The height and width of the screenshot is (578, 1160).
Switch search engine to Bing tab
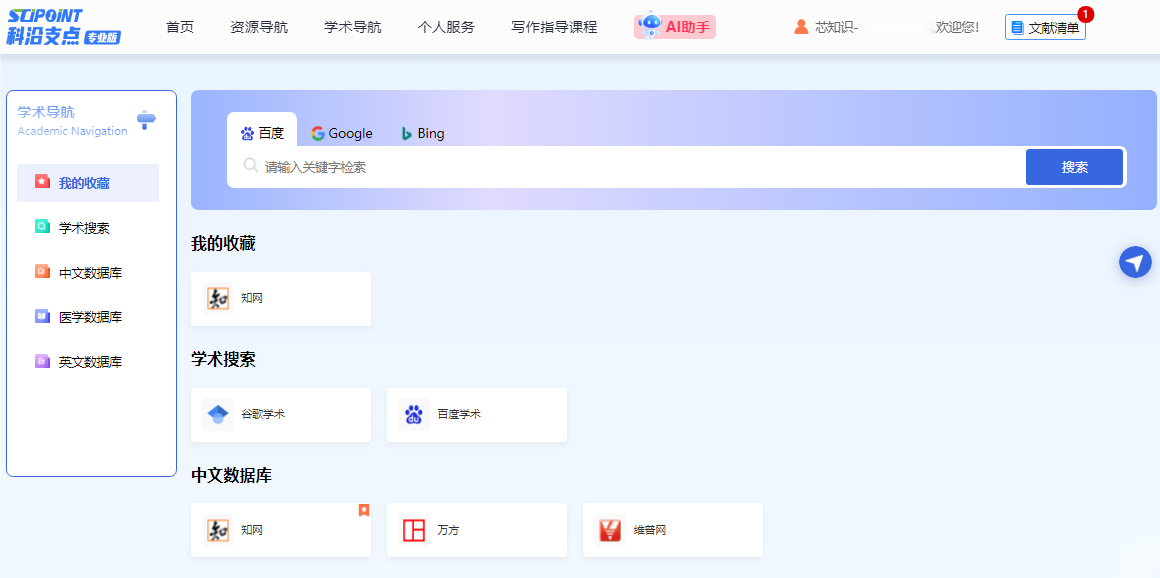[x=422, y=133]
